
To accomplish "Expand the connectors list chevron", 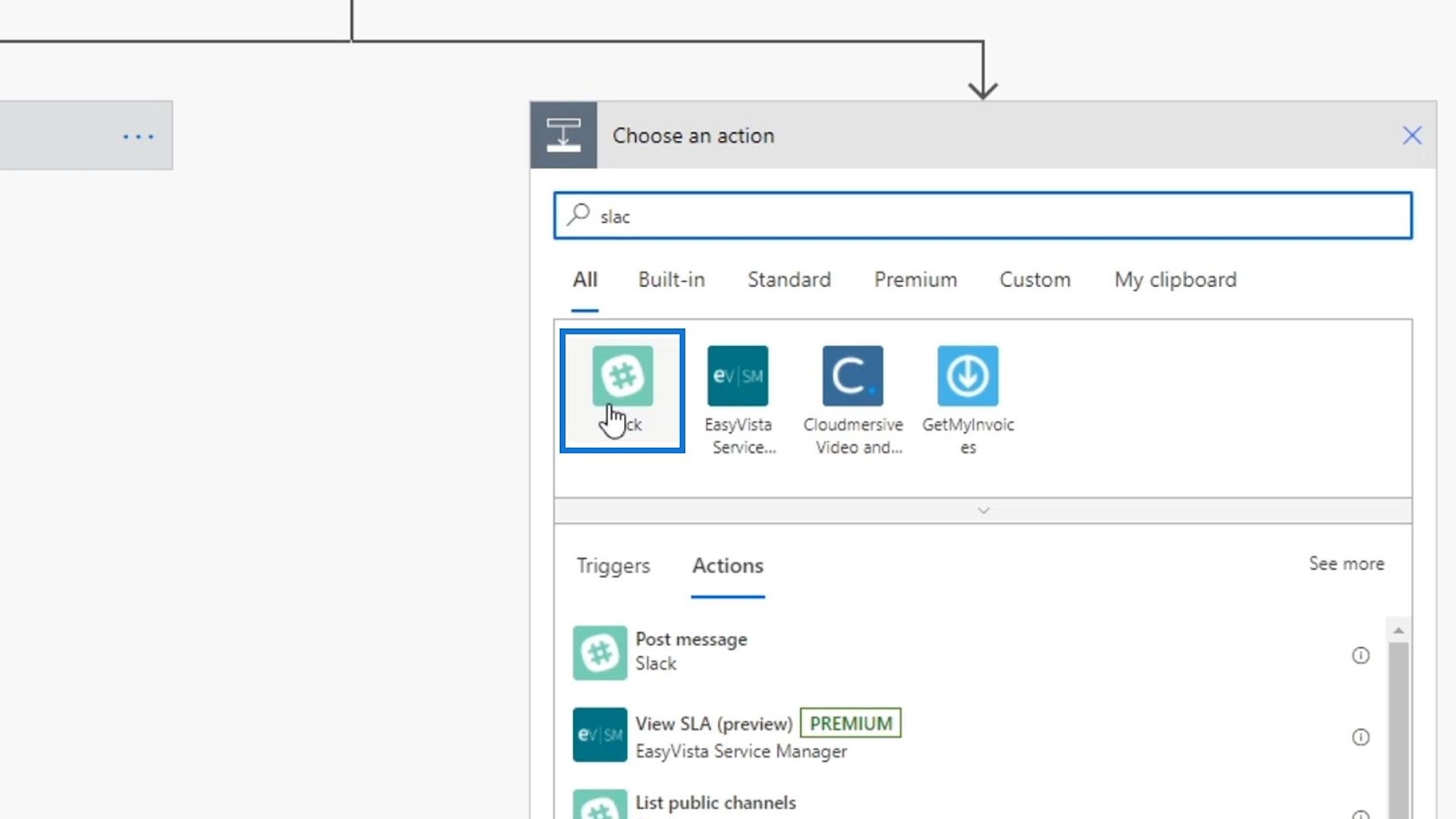I will (x=983, y=511).
